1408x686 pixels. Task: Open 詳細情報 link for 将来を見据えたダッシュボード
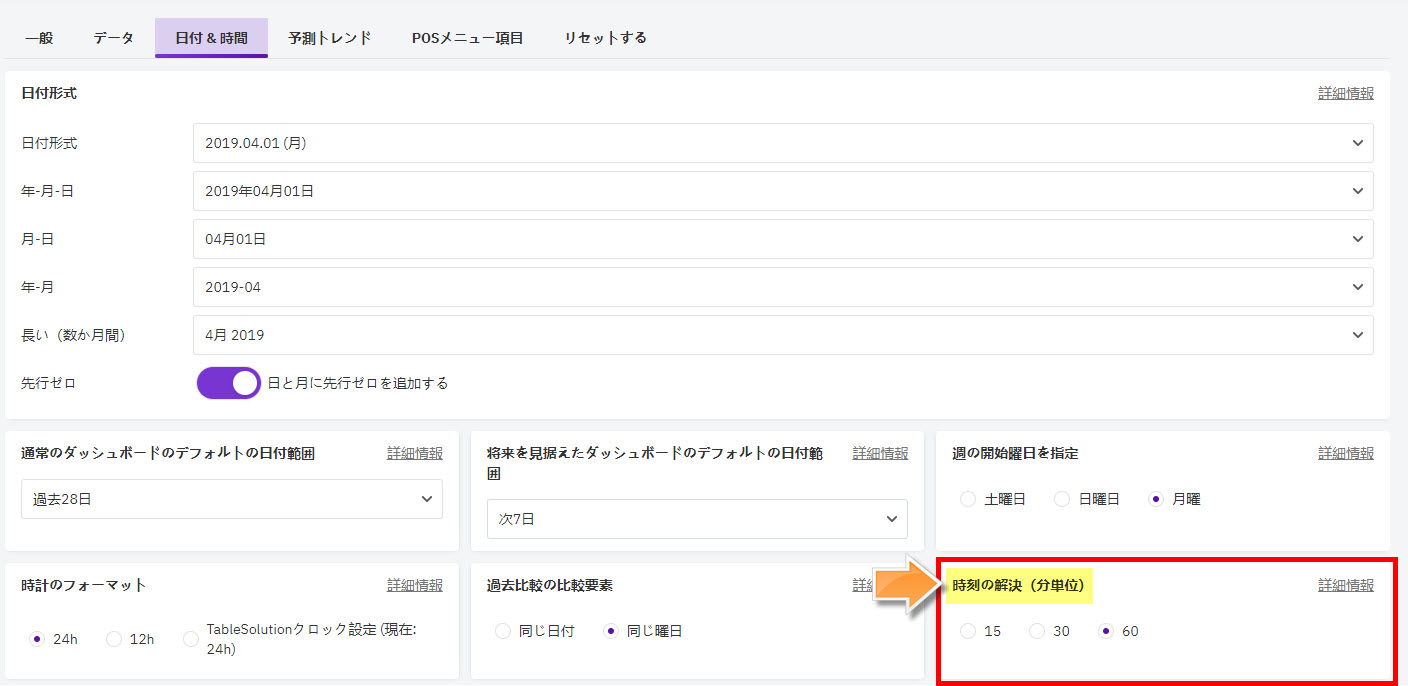[880, 453]
